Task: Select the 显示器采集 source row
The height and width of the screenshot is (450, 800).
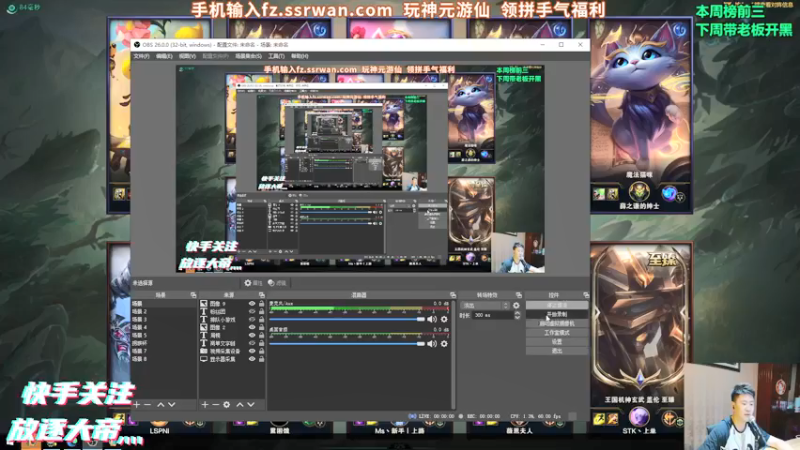Action: click(x=232, y=359)
